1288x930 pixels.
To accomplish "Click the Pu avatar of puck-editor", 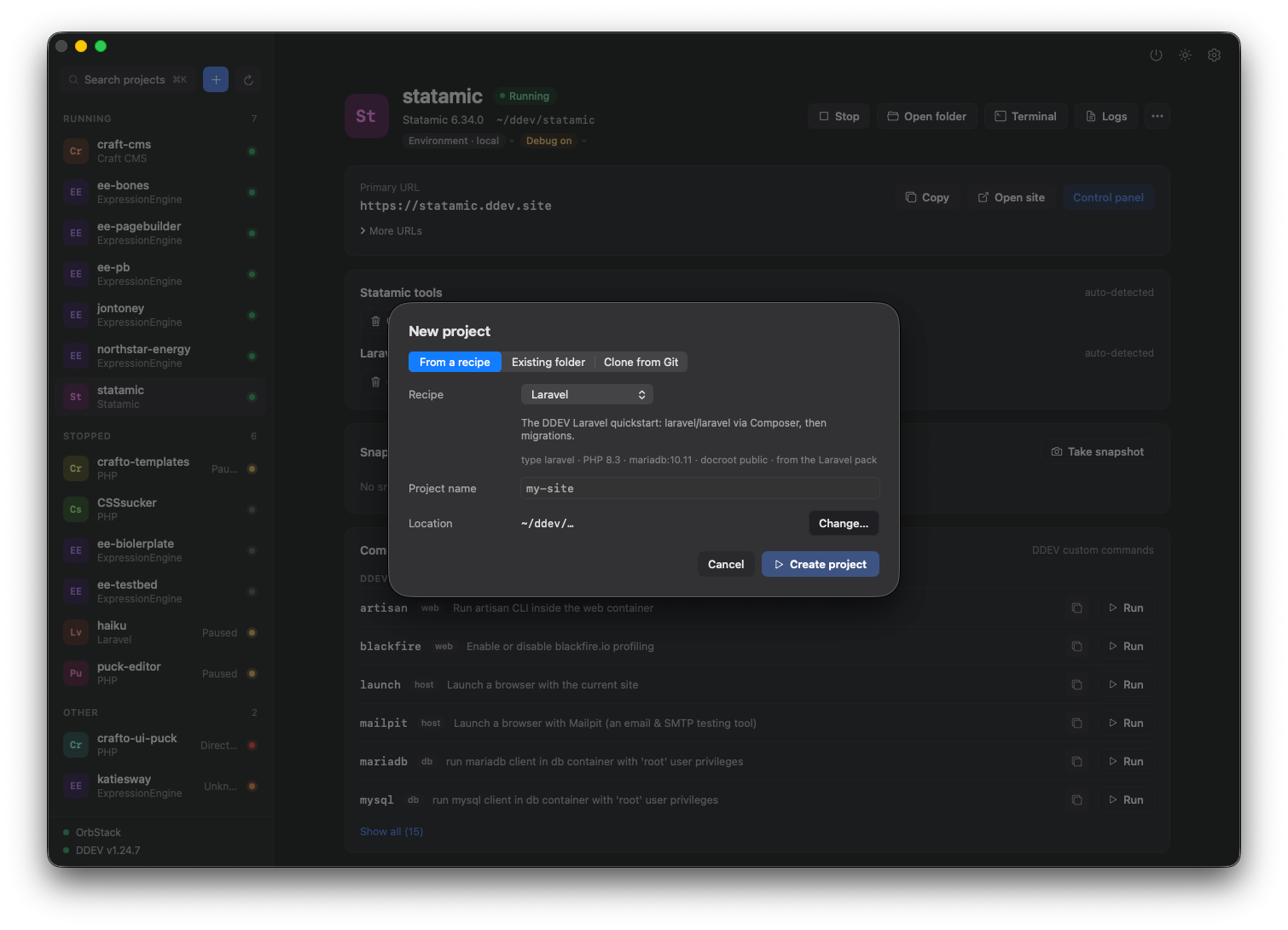I will [76, 673].
